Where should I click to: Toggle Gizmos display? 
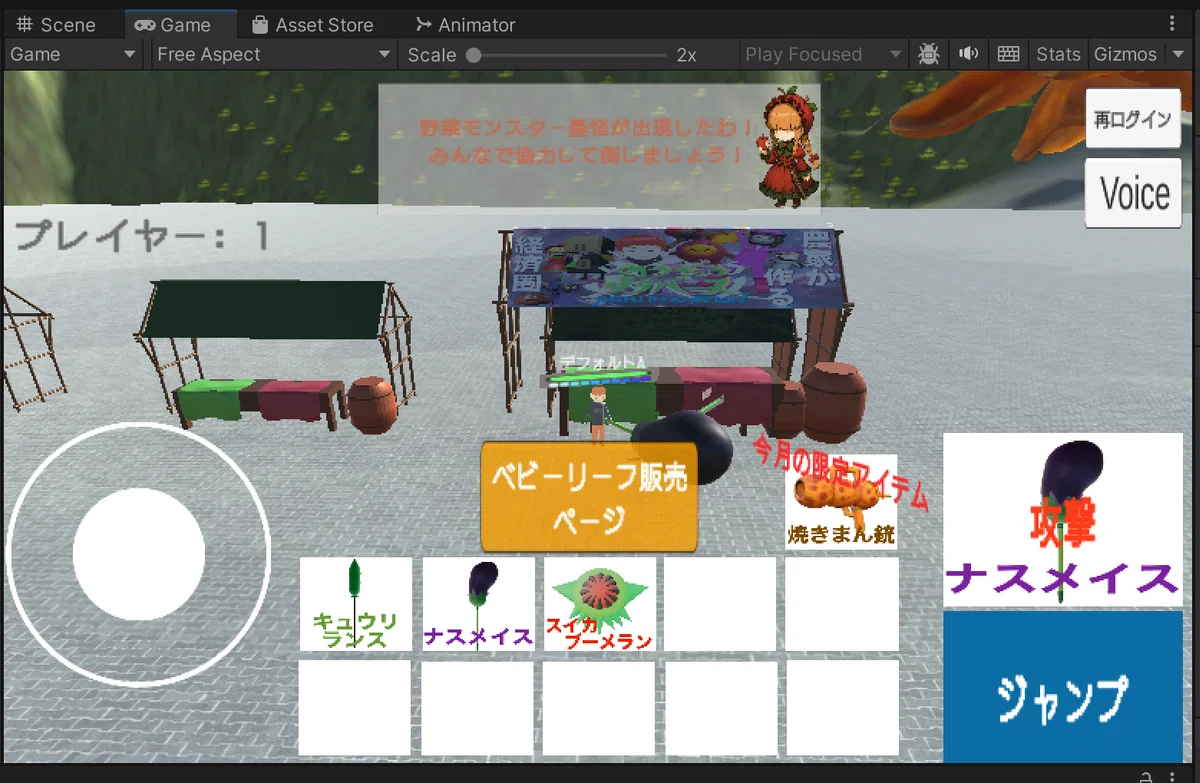[1125, 54]
